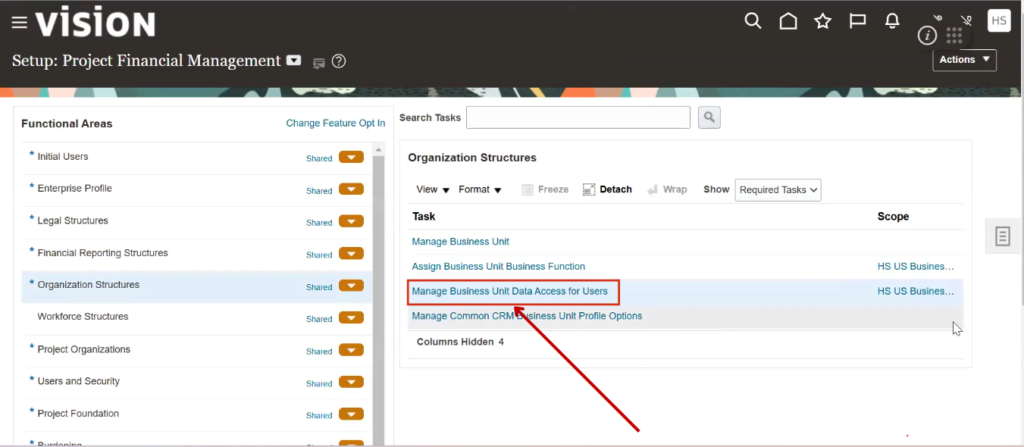Open the Setup offering dropdown arrow
1024x447 pixels.
pyautogui.click(x=293, y=61)
